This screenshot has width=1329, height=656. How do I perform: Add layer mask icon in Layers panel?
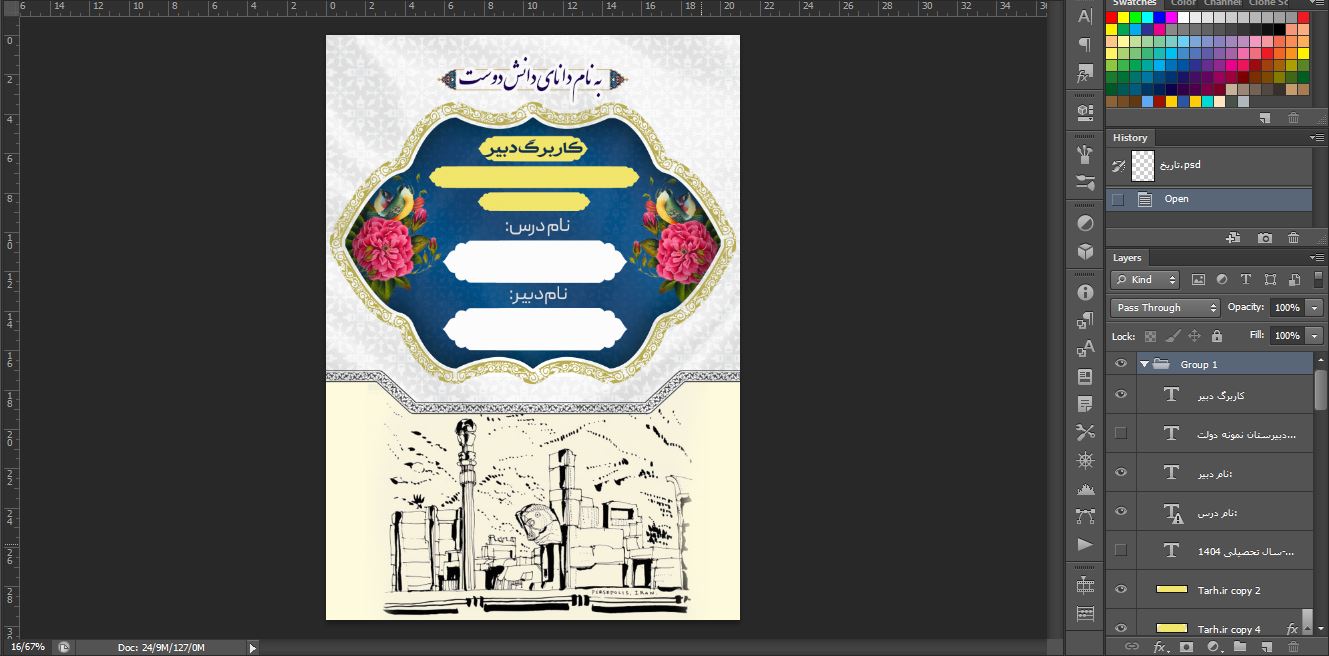(x=1186, y=647)
